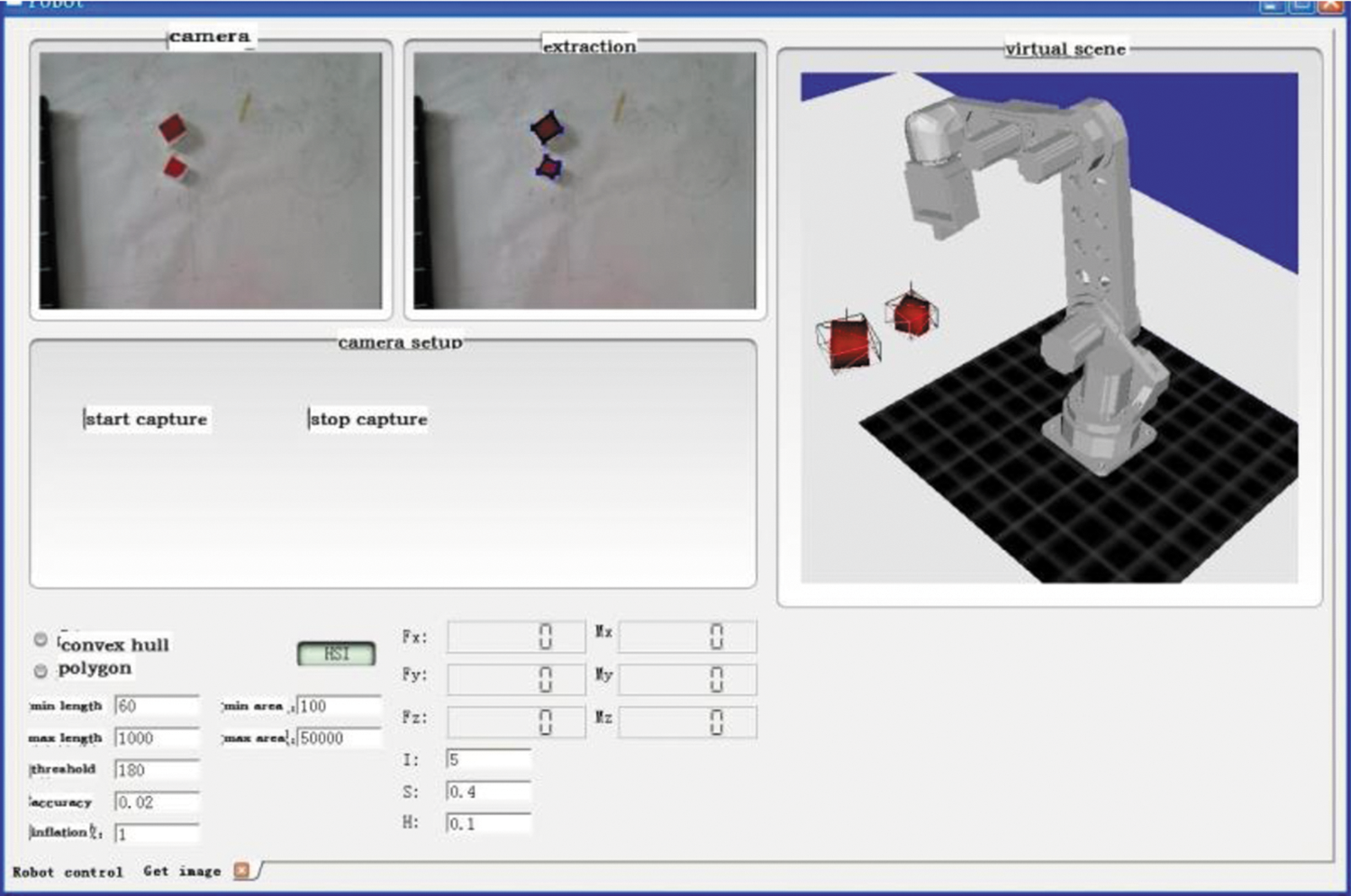The width and height of the screenshot is (1351, 896).
Task: Click the stop capture button
Action: tap(367, 419)
